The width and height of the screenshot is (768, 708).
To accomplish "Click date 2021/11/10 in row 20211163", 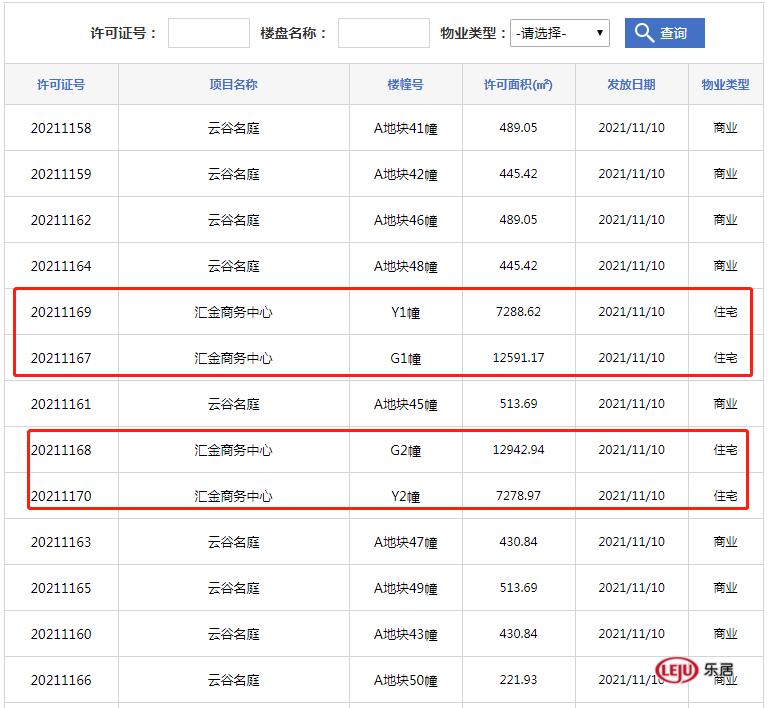I will [x=631, y=542].
